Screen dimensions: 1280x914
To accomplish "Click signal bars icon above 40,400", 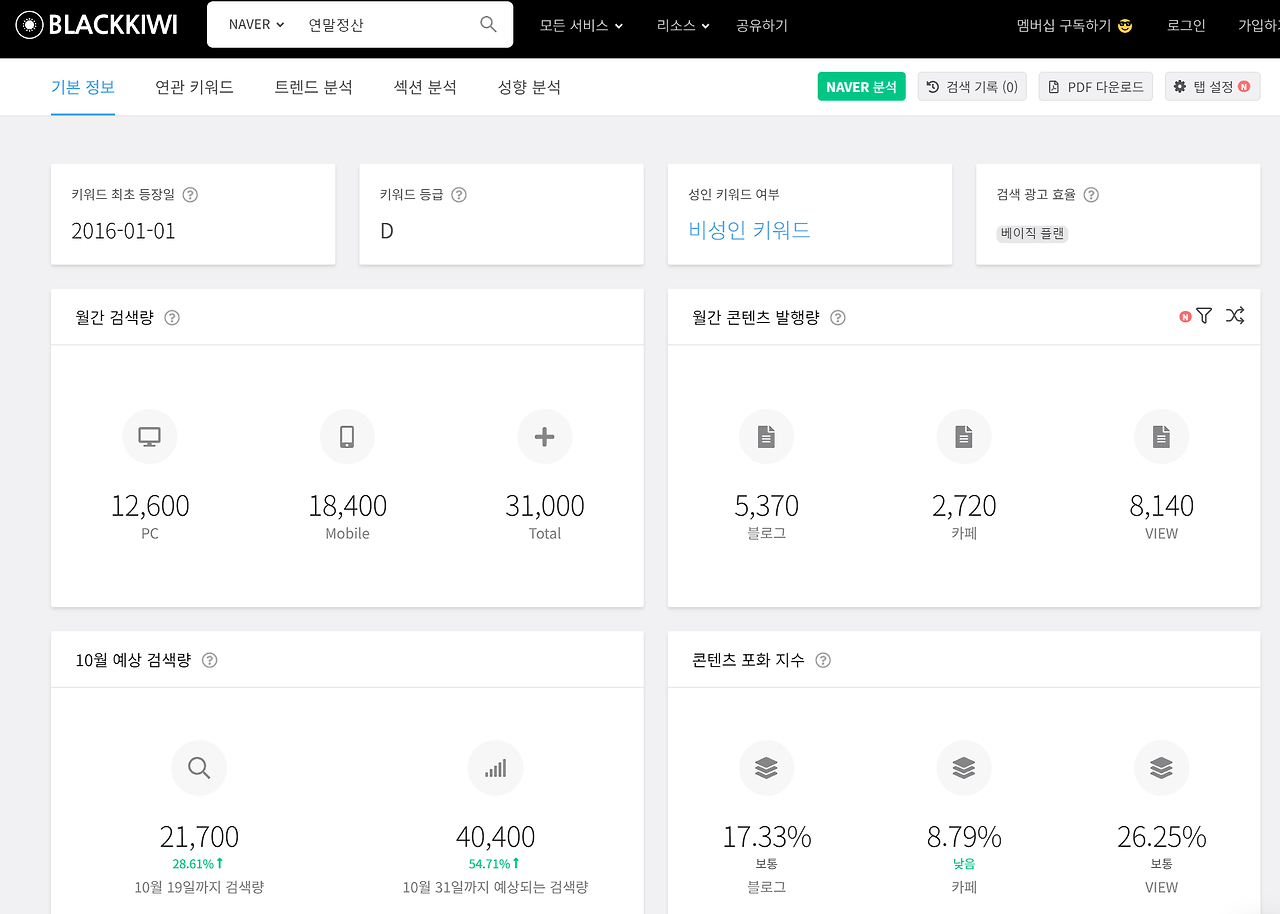I will point(495,768).
